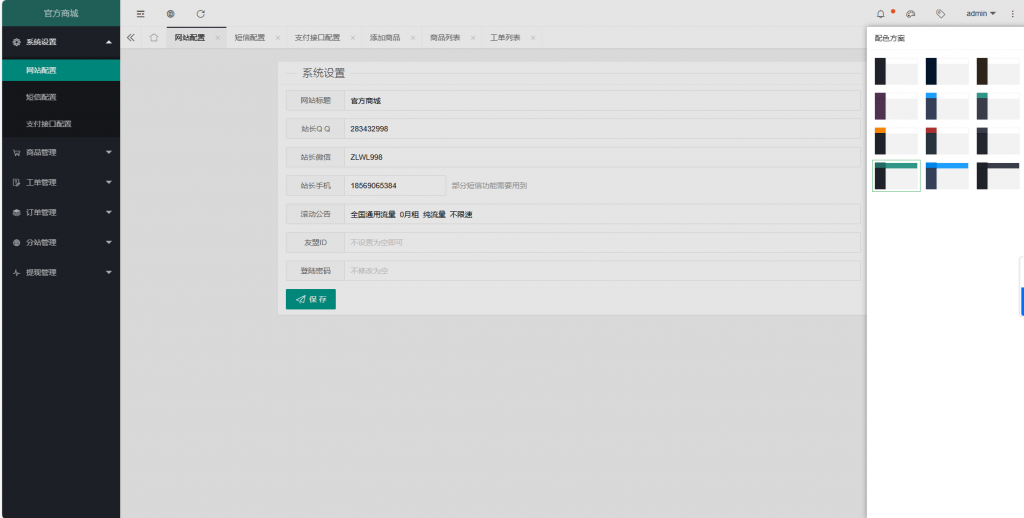Select 网站配置 in the sidebar
Screen dimensions: 1024x518
60,71
